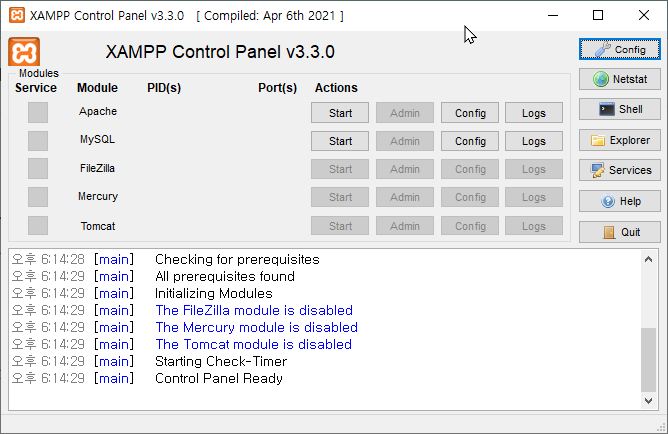Start the MySQL module
Viewport: 668px width, 434px height.
(340, 141)
